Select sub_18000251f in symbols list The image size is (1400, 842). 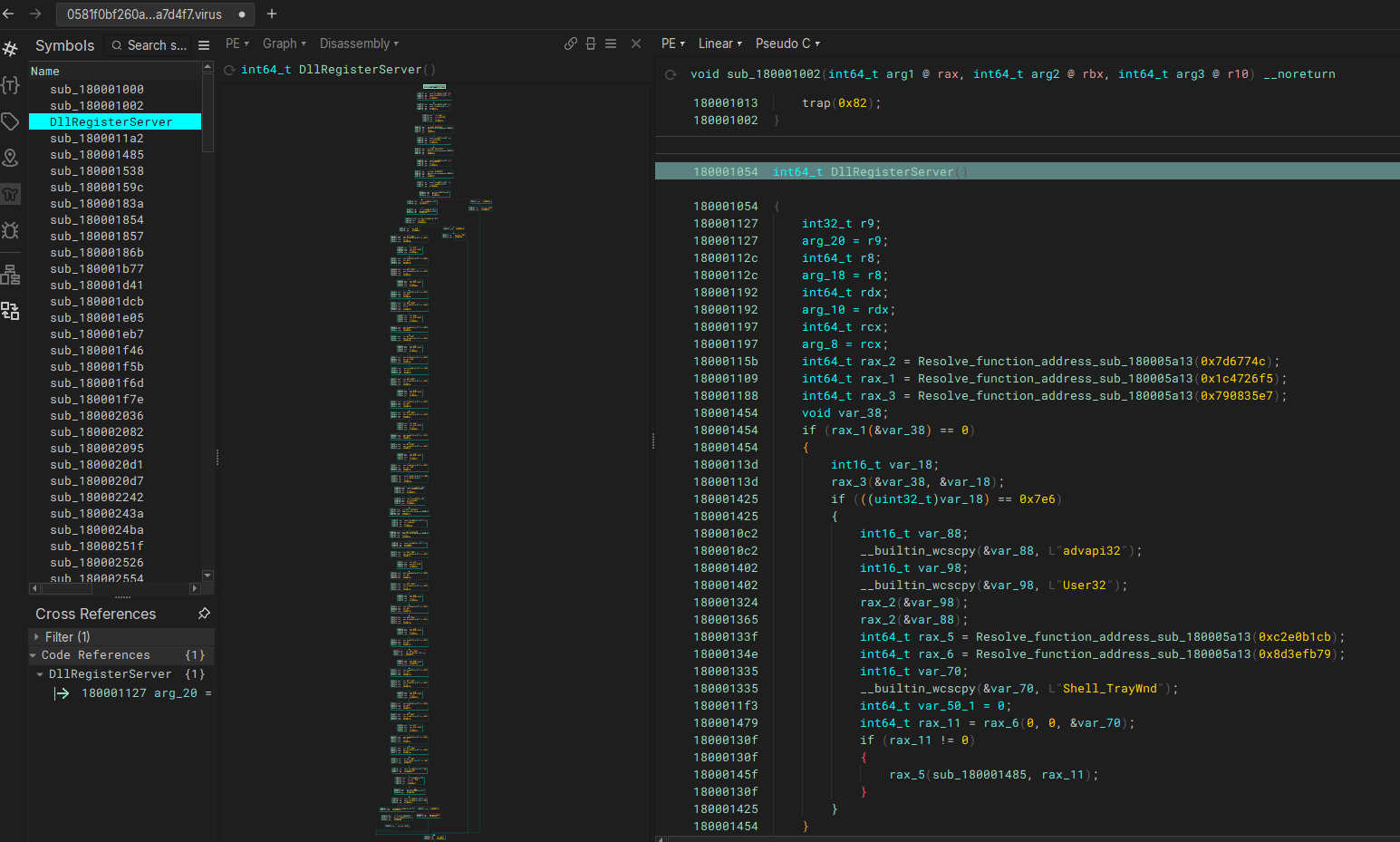click(97, 547)
